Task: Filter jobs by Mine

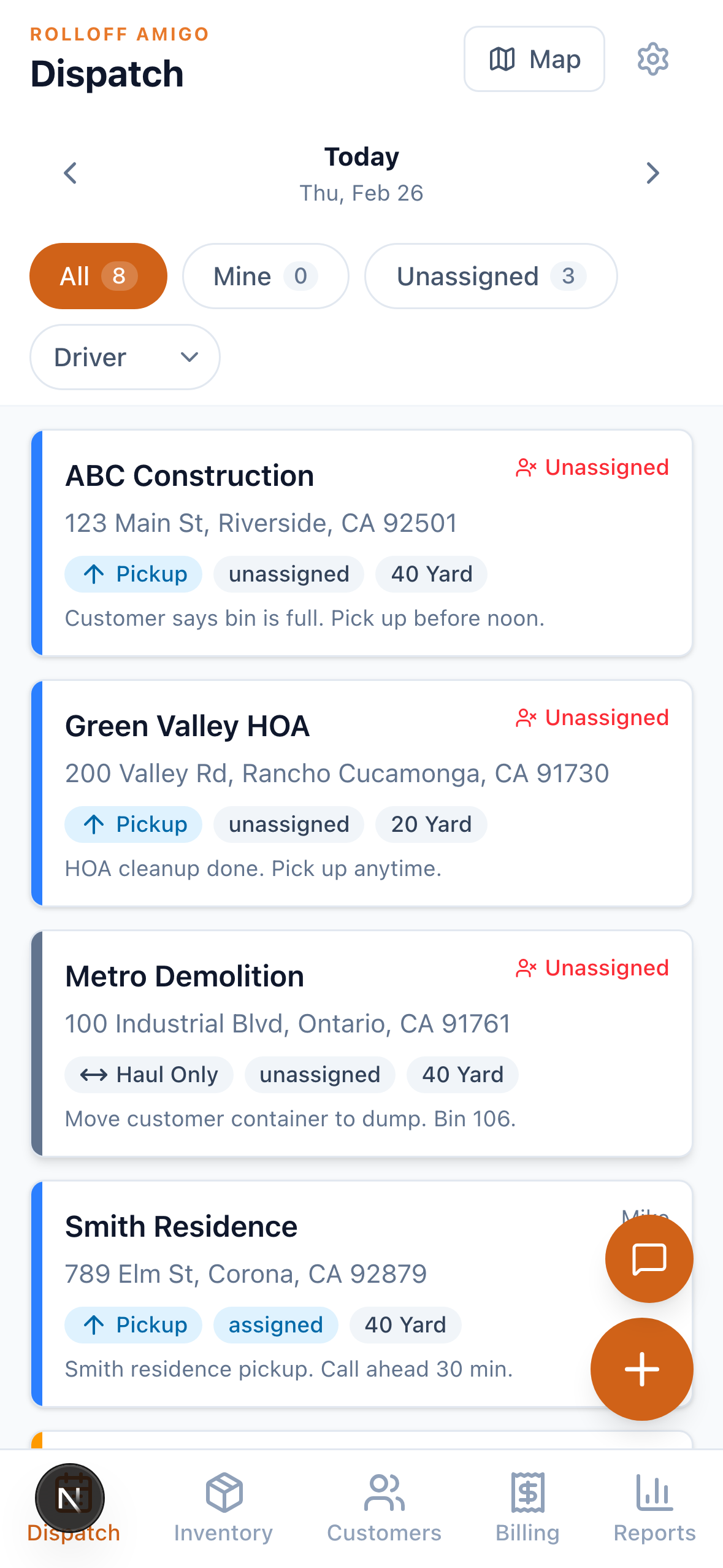Action: tap(266, 276)
